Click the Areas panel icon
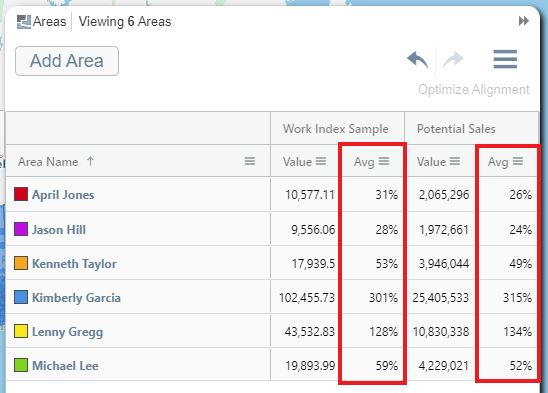This screenshot has height=393, width=548. pyautogui.click(x=24, y=22)
